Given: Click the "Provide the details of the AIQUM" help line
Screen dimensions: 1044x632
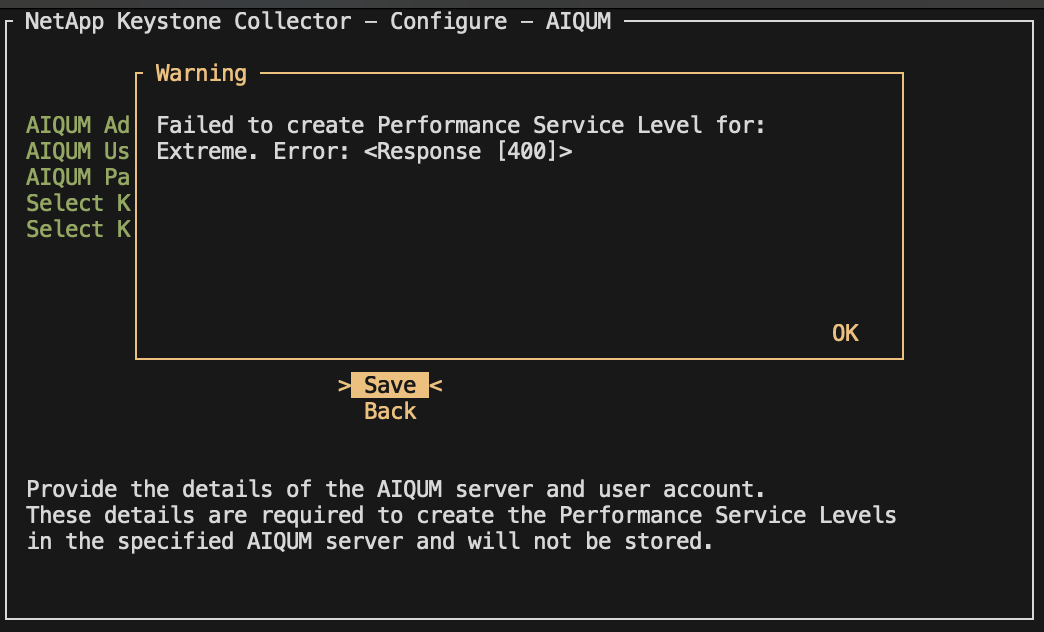Looking at the screenshot, I should pos(395,490).
